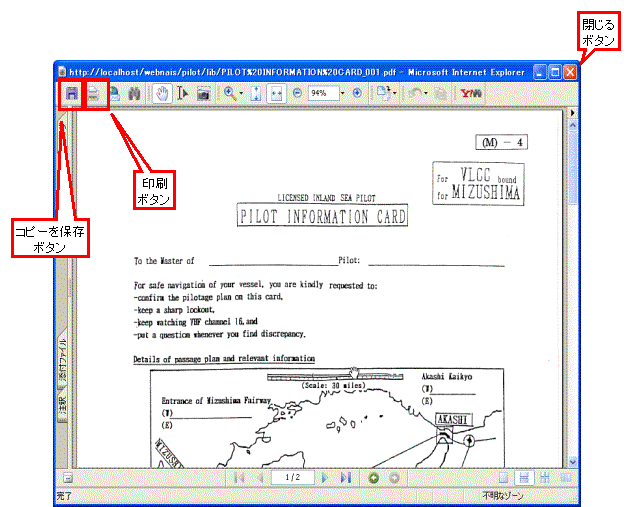The height and width of the screenshot is (507, 632).
Task: Choose the Text Select tool
Action: (x=183, y=93)
